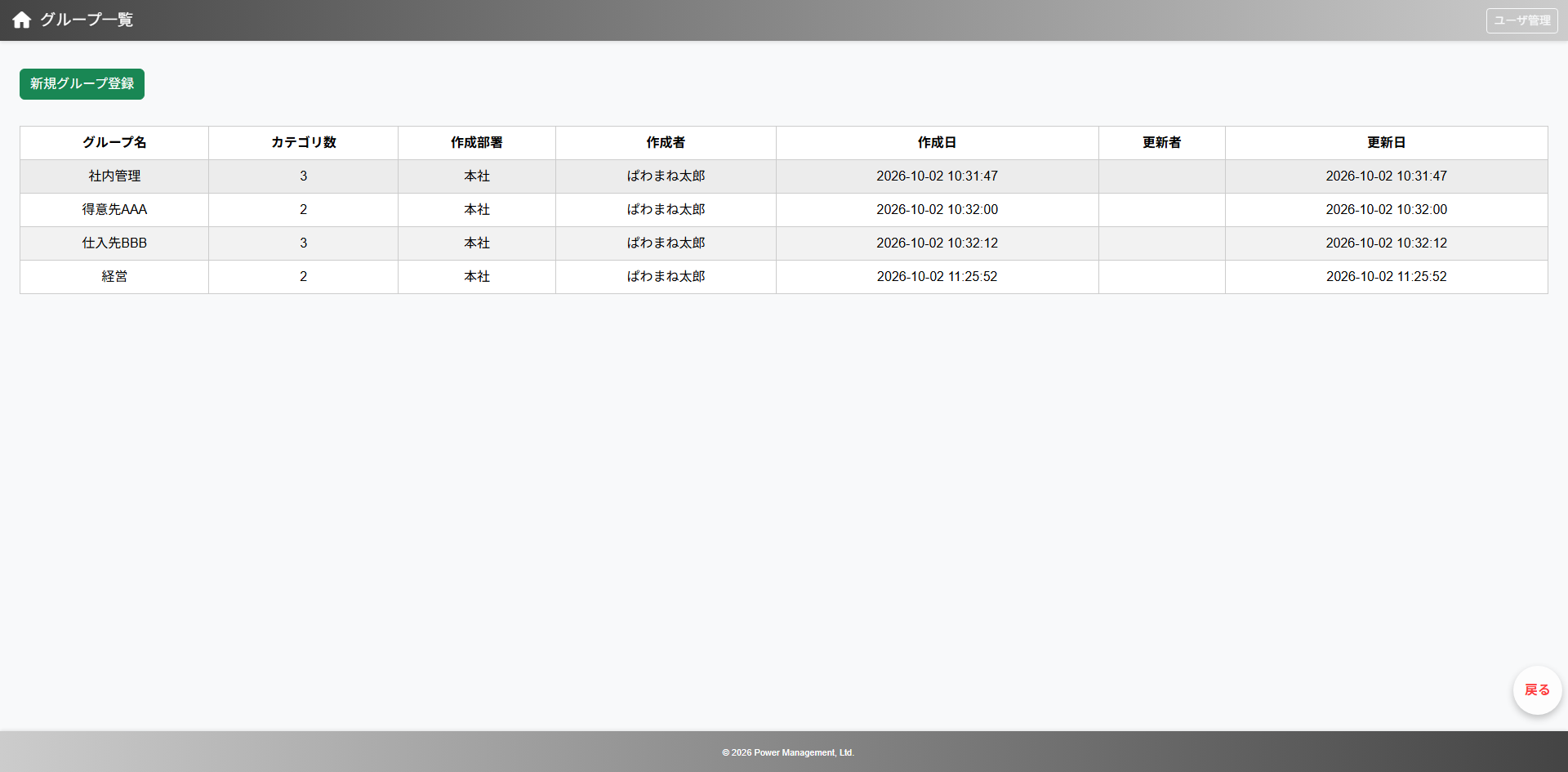Click the 更新者 column header
Viewport: 1568px width, 772px height.
point(1161,143)
